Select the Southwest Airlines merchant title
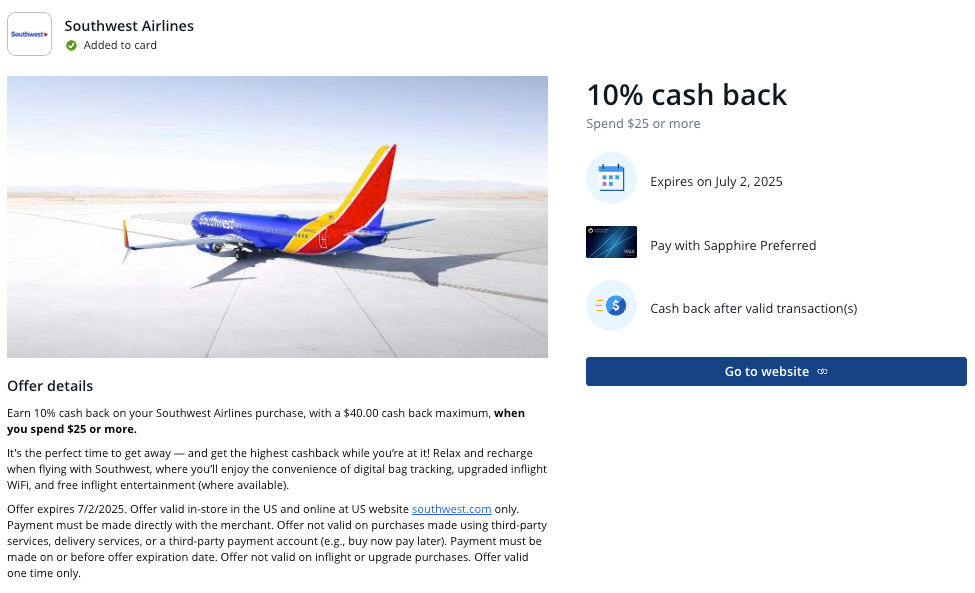This screenshot has width=975, height=593. coord(129,26)
